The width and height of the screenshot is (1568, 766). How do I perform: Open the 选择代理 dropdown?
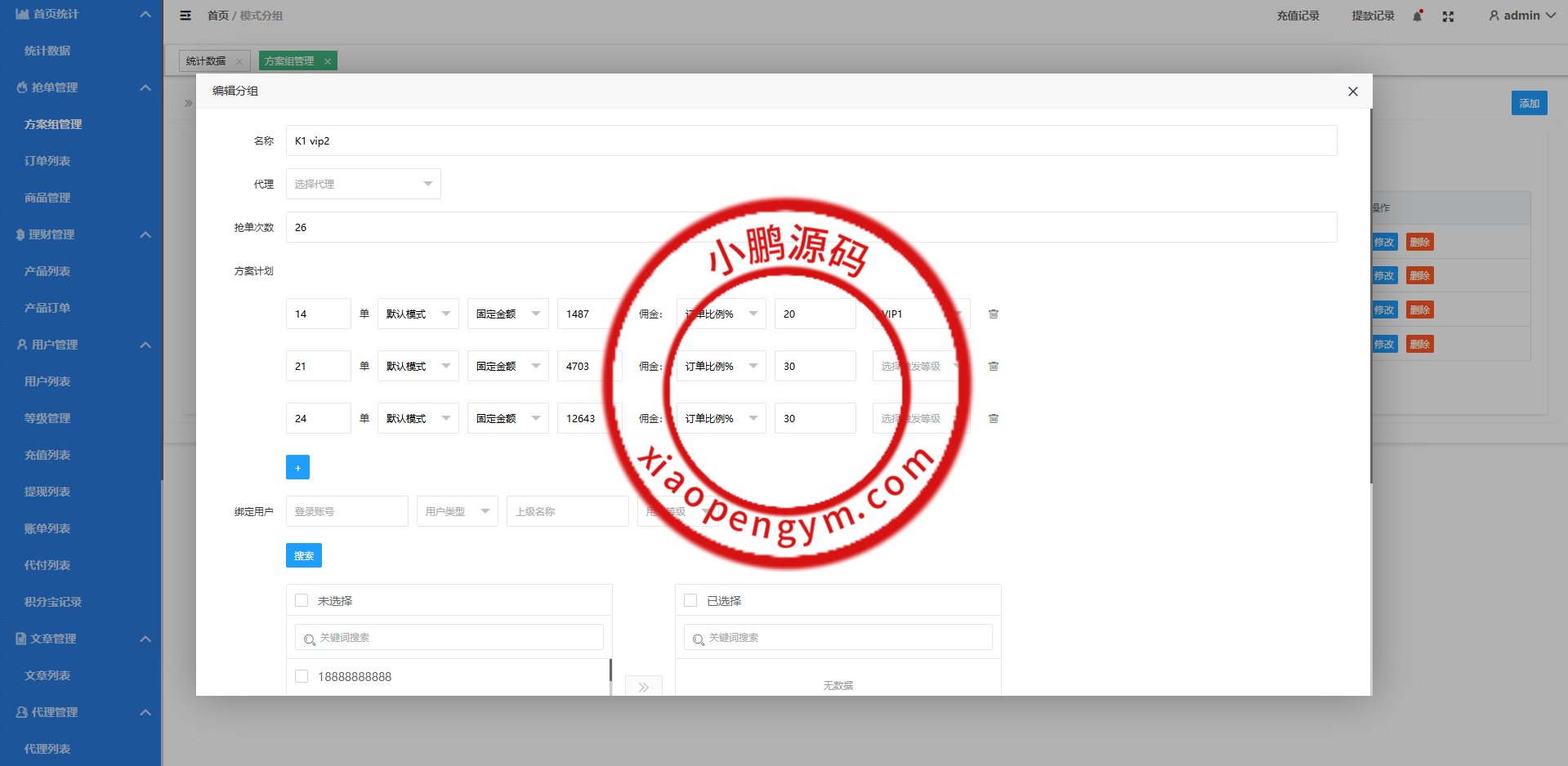tap(363, 184)
